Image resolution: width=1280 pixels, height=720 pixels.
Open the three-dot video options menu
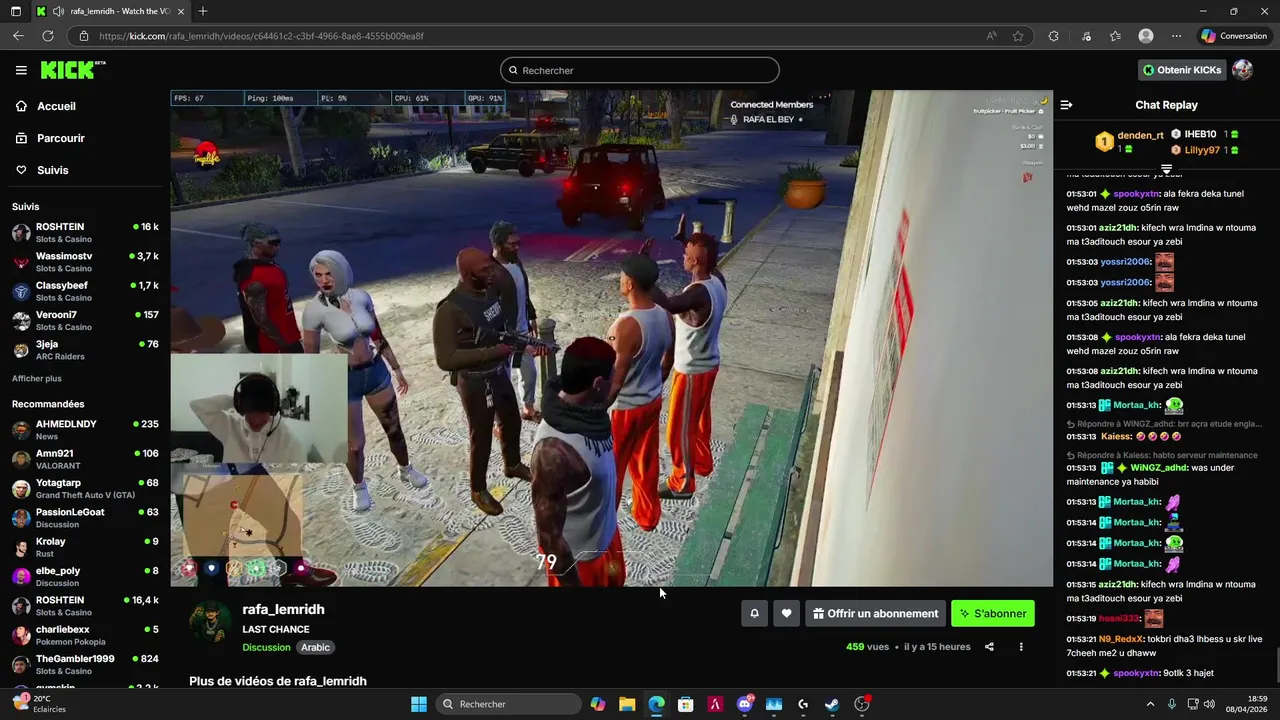click(x=1021, y=647)
